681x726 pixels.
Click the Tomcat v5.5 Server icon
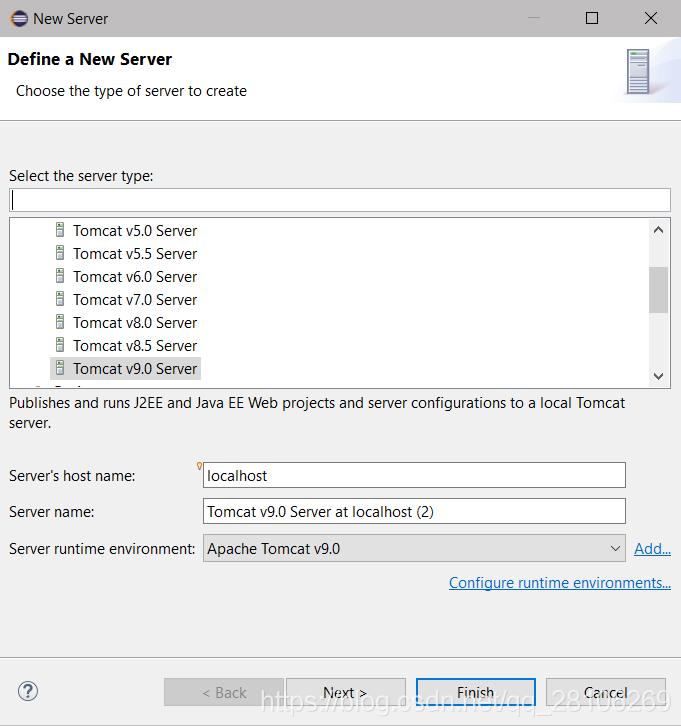60,253
